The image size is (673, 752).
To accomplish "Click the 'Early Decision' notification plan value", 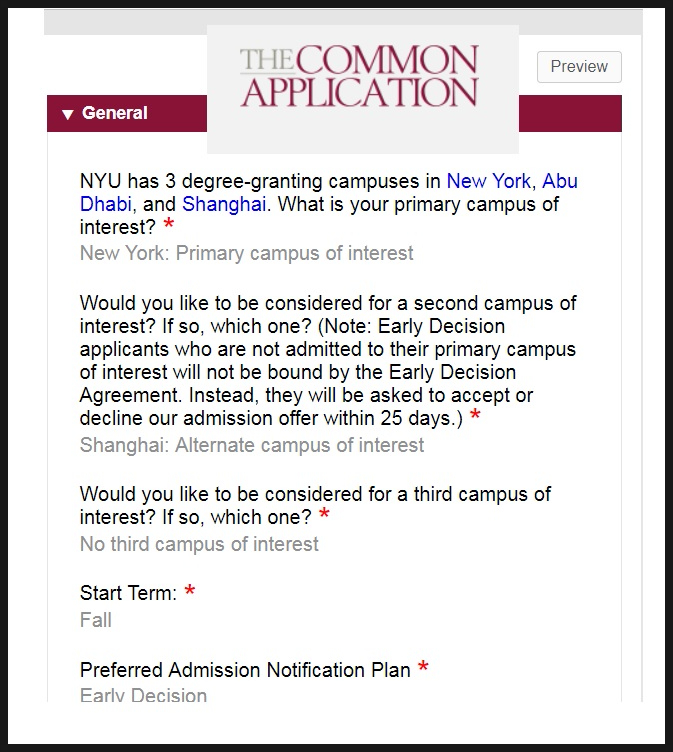I will 143,695.
